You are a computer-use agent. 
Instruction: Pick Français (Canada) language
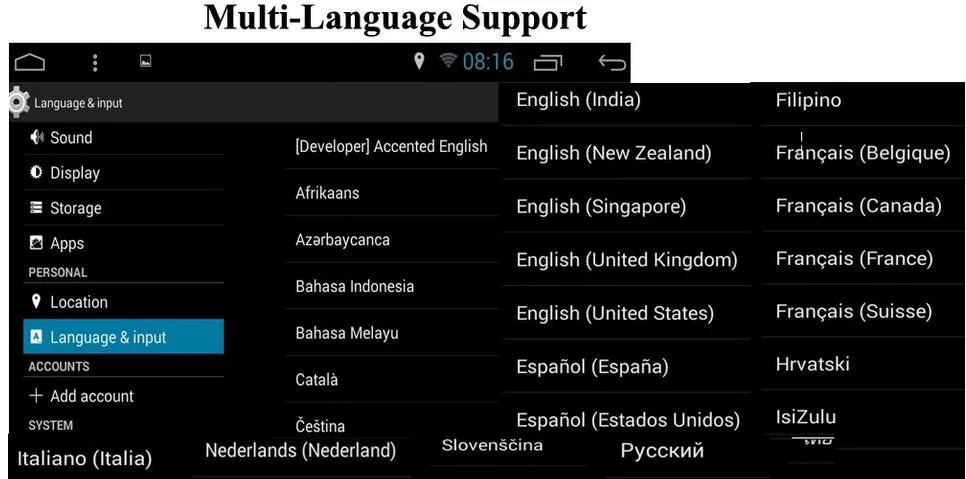pos(862,206)
